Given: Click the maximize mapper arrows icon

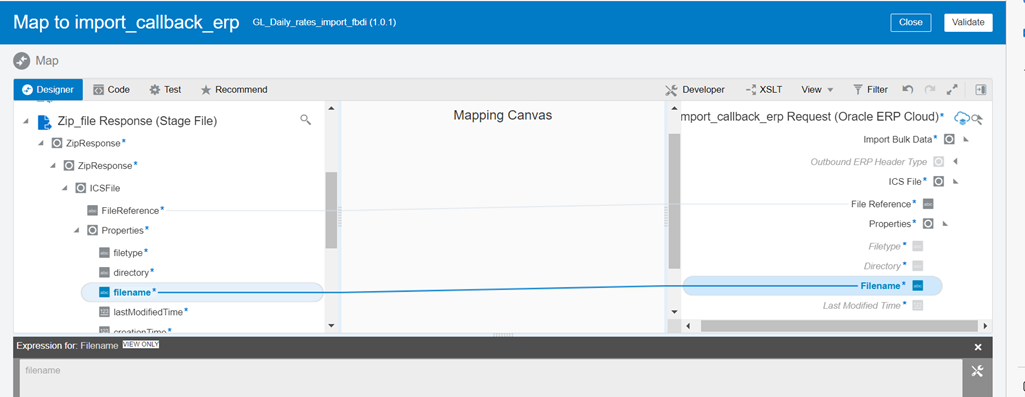Looking at the screenshot, I should [952, 89].
